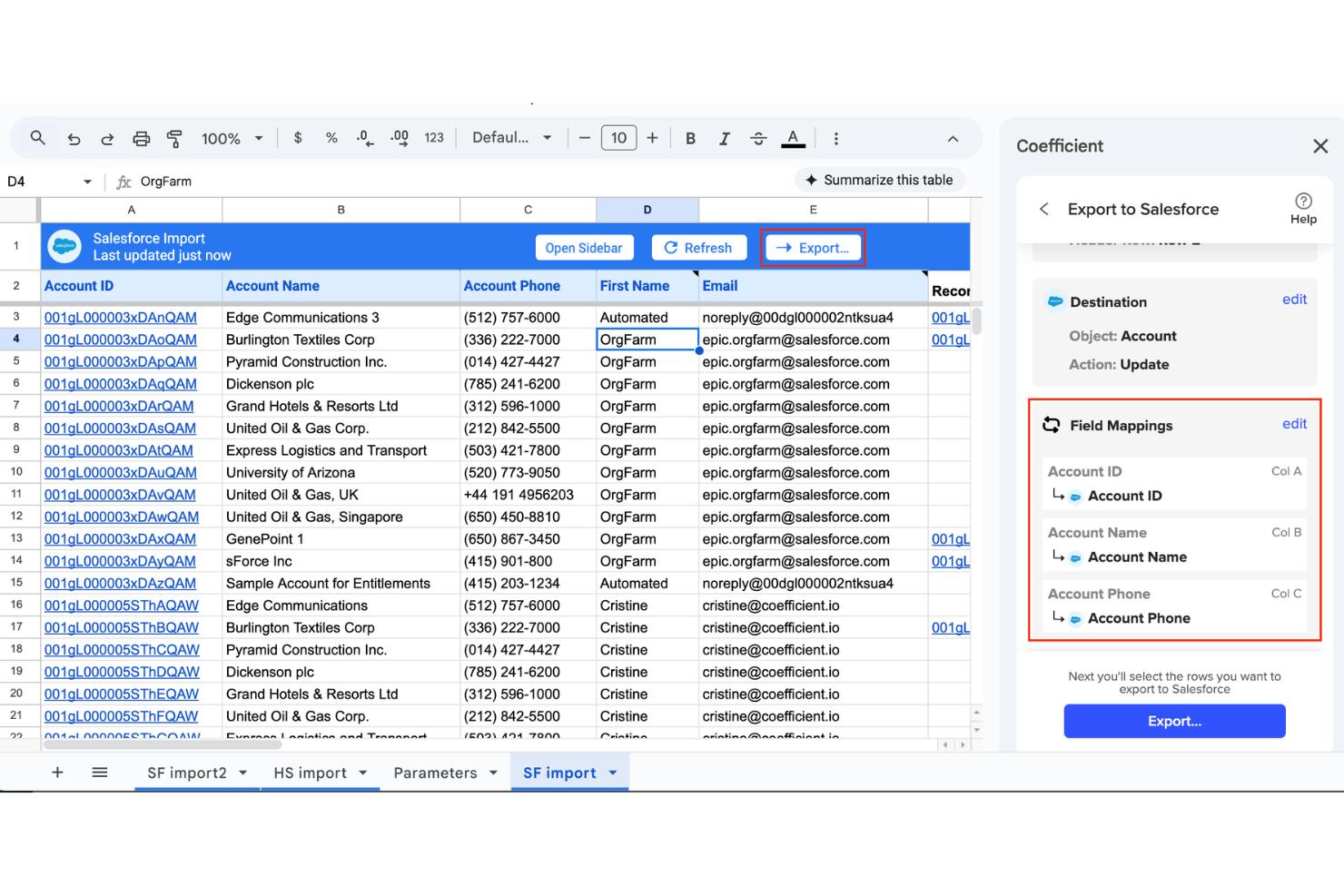Click the undo icon
Image resolution: width=1344 pixels, height=896 pixels.
tap(74, 137)
